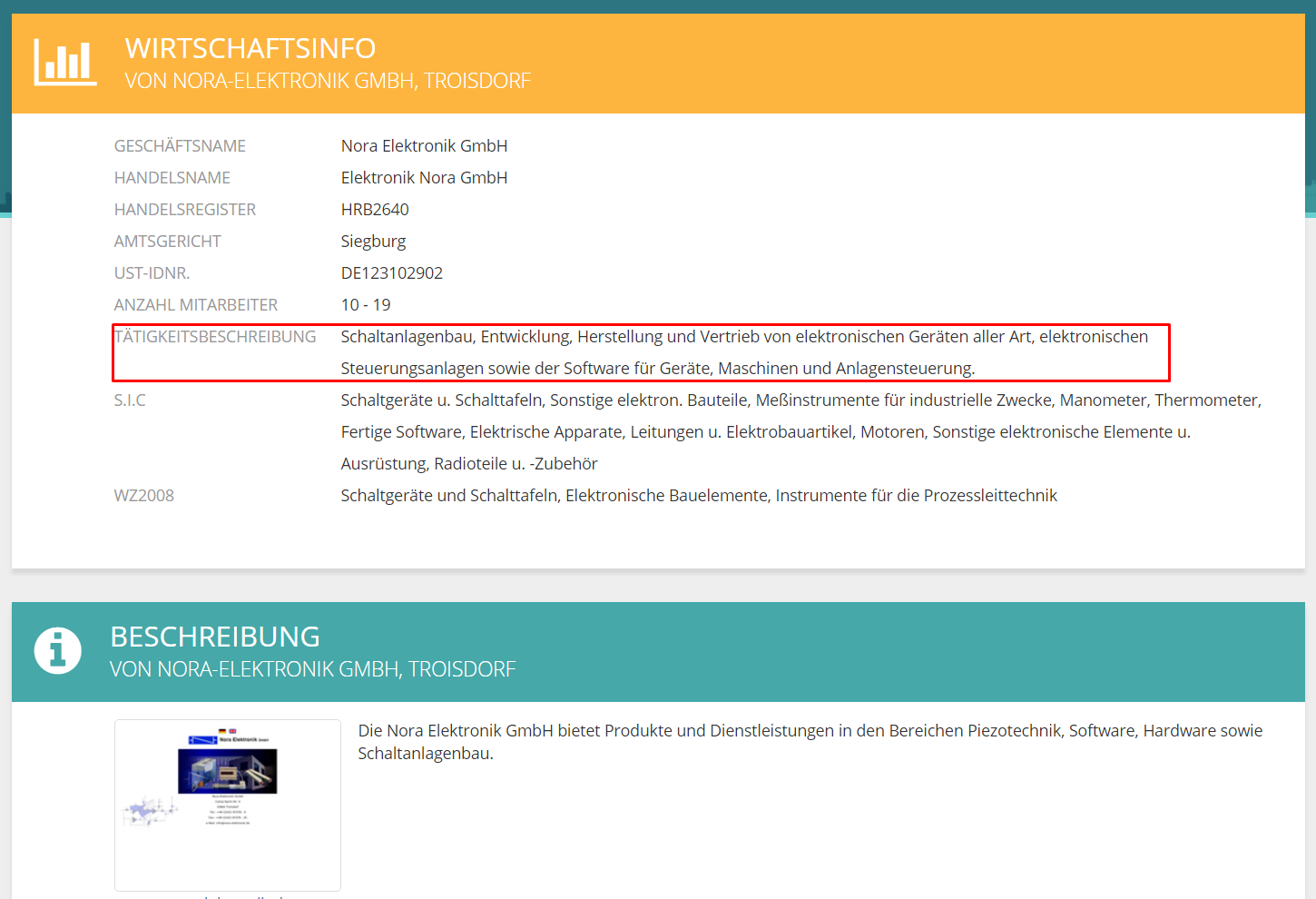Select the court value Siegburg
1316x899 pixels.
373,242
